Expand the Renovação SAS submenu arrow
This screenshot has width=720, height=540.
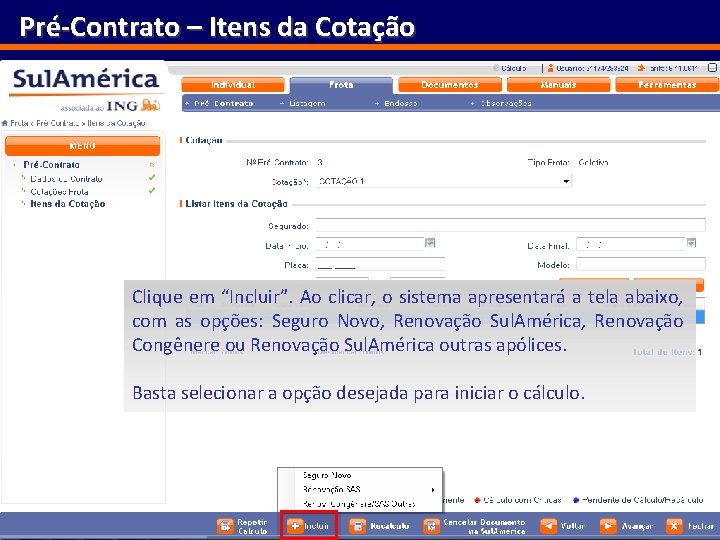coord(433,490)
